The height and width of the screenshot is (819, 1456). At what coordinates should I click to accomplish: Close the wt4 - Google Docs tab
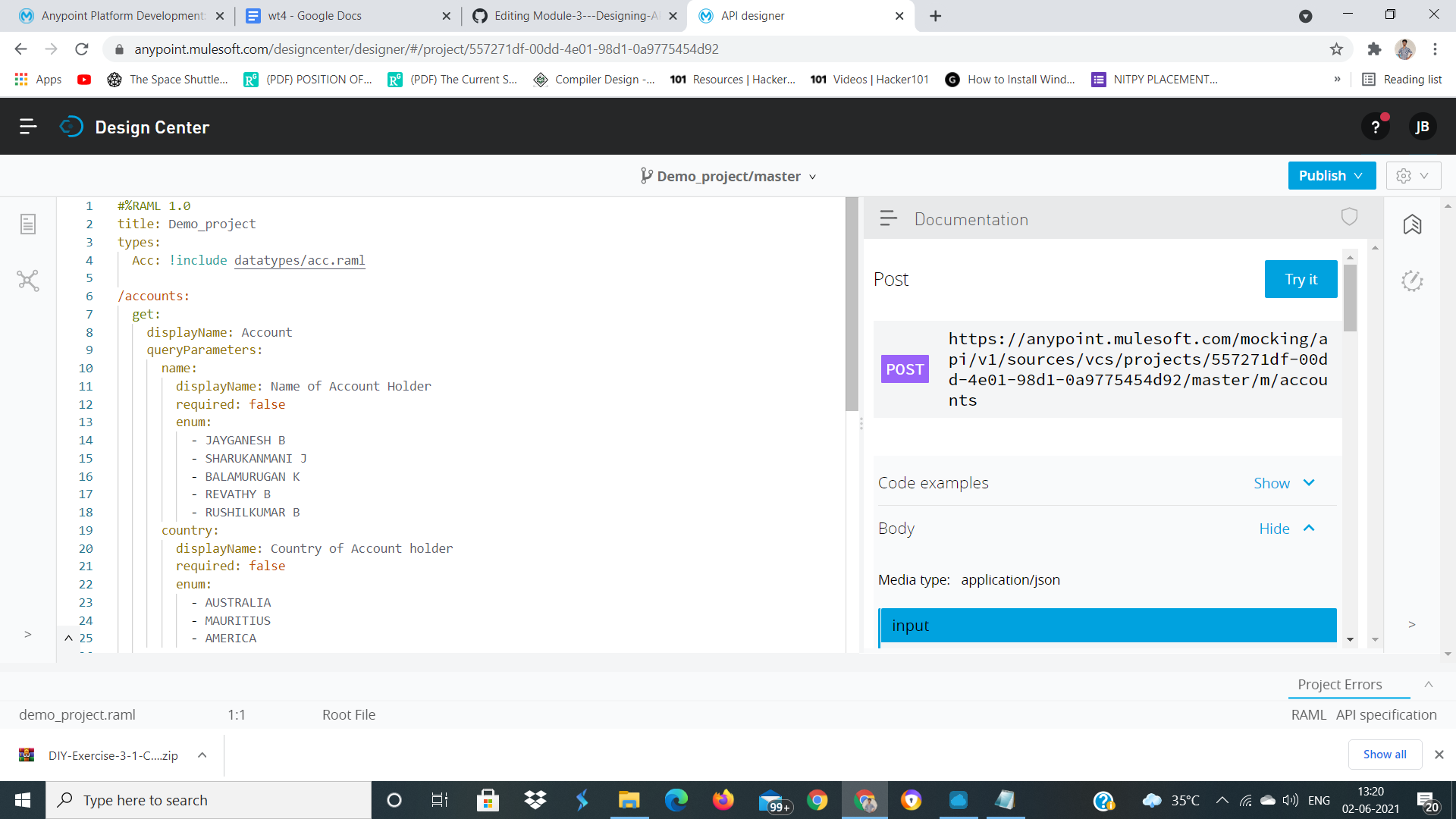446,16
